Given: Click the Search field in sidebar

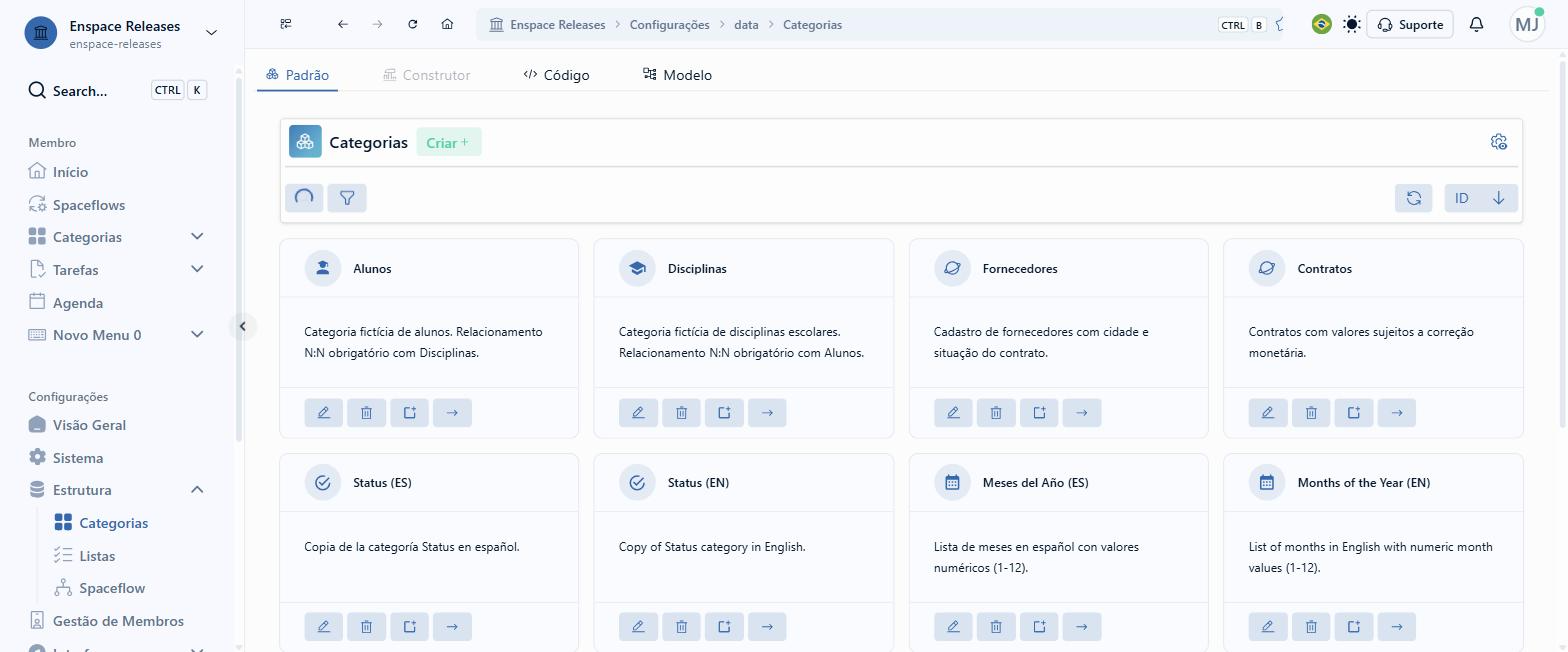Looking at the screenshot, I should click(118, 91).
